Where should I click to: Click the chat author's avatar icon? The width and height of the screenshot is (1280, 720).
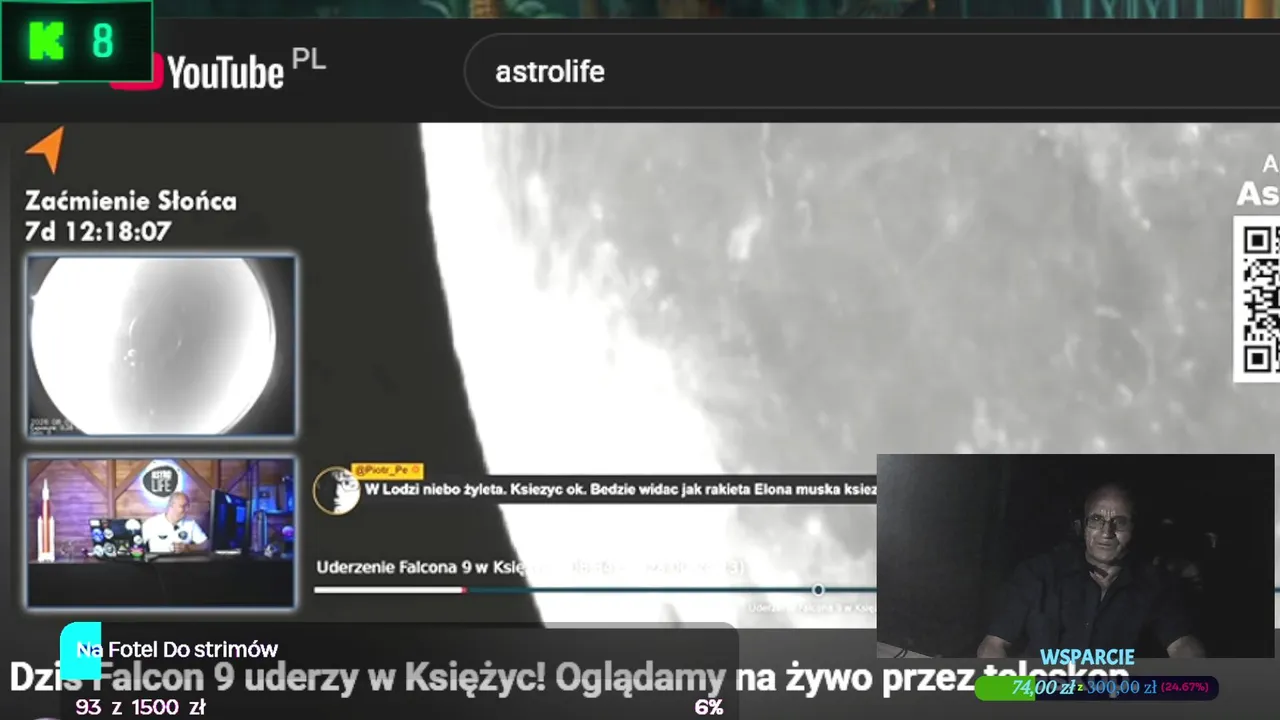click(336, 490)
